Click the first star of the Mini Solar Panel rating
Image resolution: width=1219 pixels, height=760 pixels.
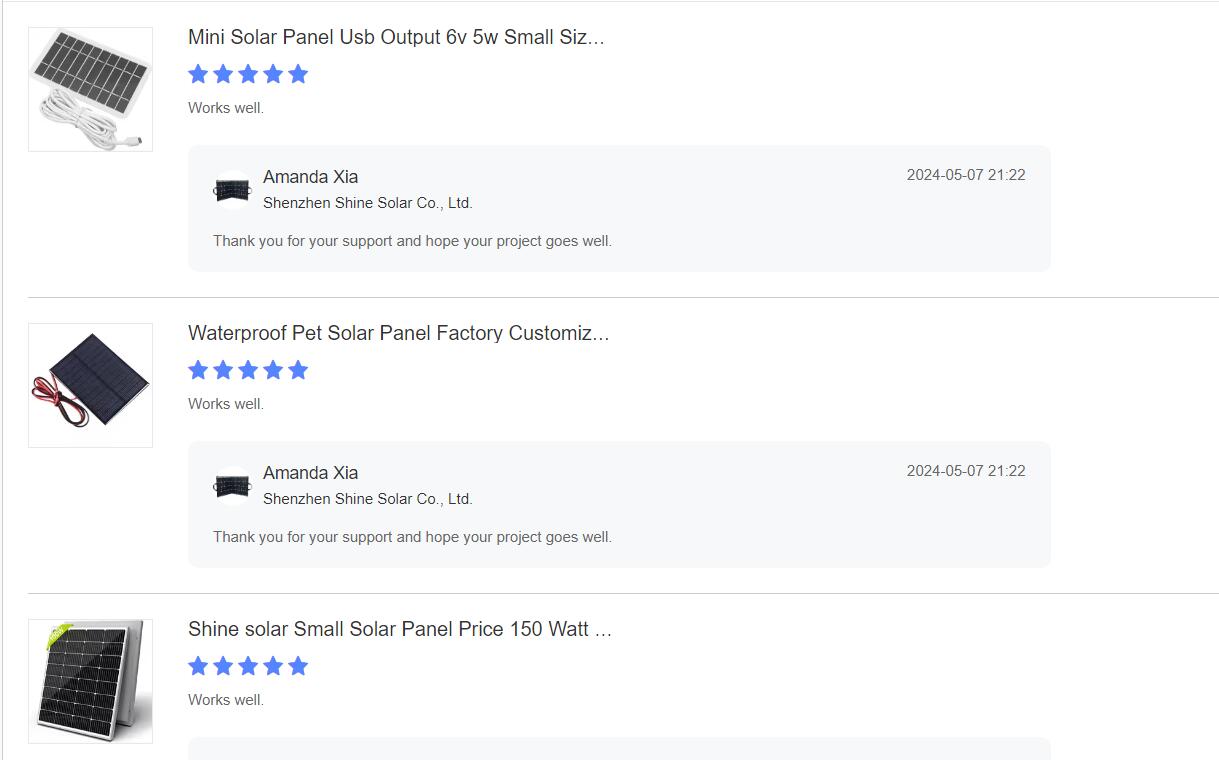198,74
